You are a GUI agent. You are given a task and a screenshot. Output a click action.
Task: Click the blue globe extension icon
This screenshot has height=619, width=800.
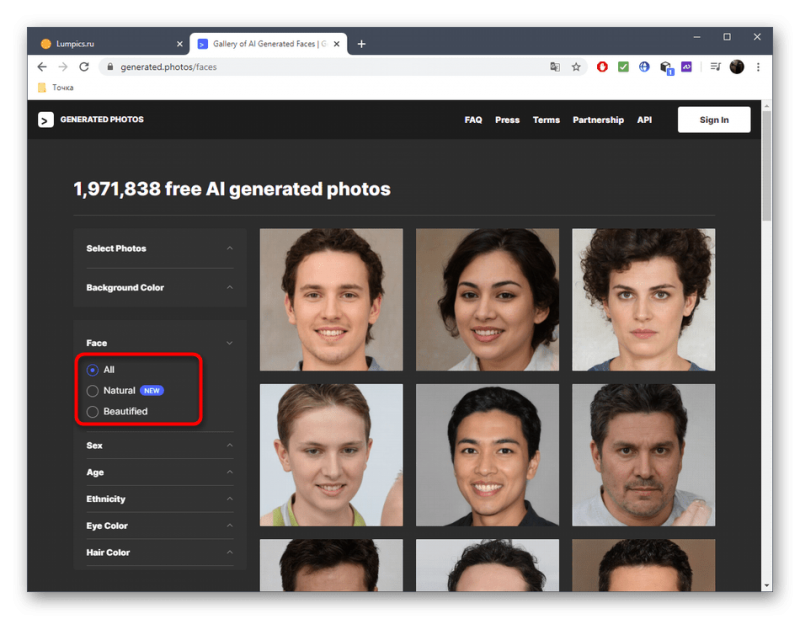pyautogui.click(x=644, y=67)
